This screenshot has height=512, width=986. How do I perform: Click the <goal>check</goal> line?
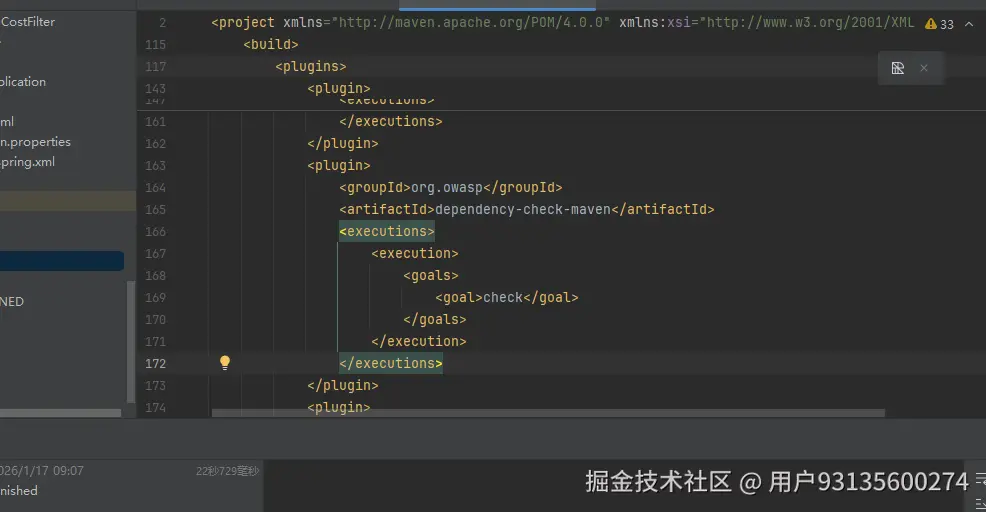tap(506, 298)
